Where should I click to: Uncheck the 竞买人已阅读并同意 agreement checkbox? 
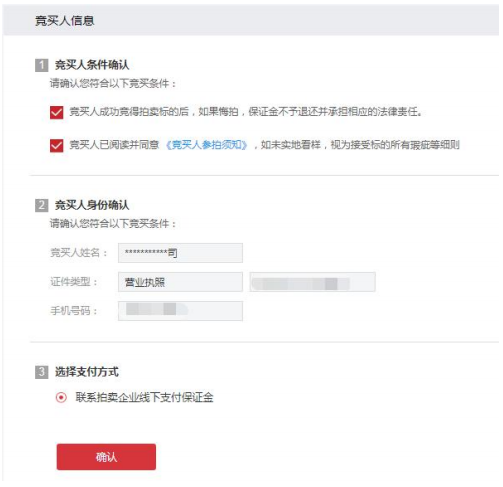(56, 145)
